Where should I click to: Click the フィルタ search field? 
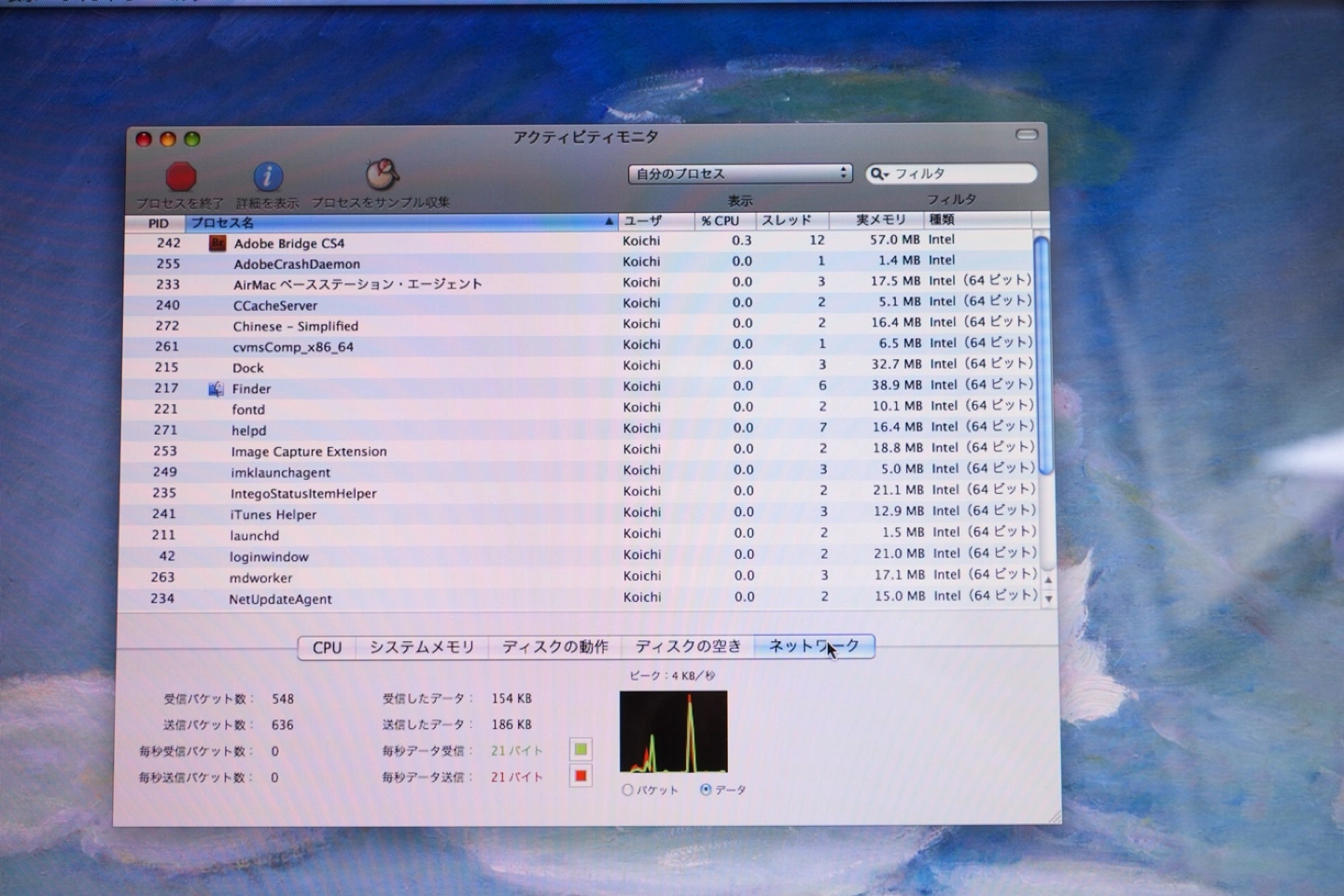click(951, 174)
